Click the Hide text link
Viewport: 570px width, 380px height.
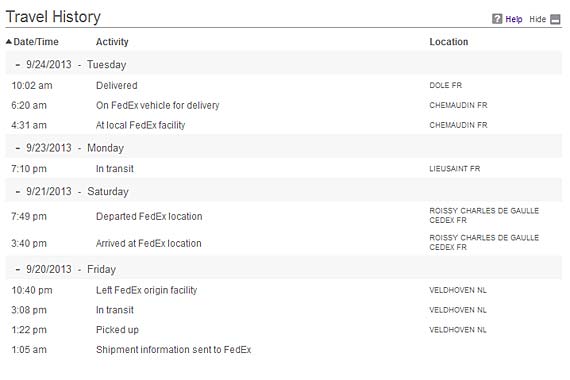538,19
